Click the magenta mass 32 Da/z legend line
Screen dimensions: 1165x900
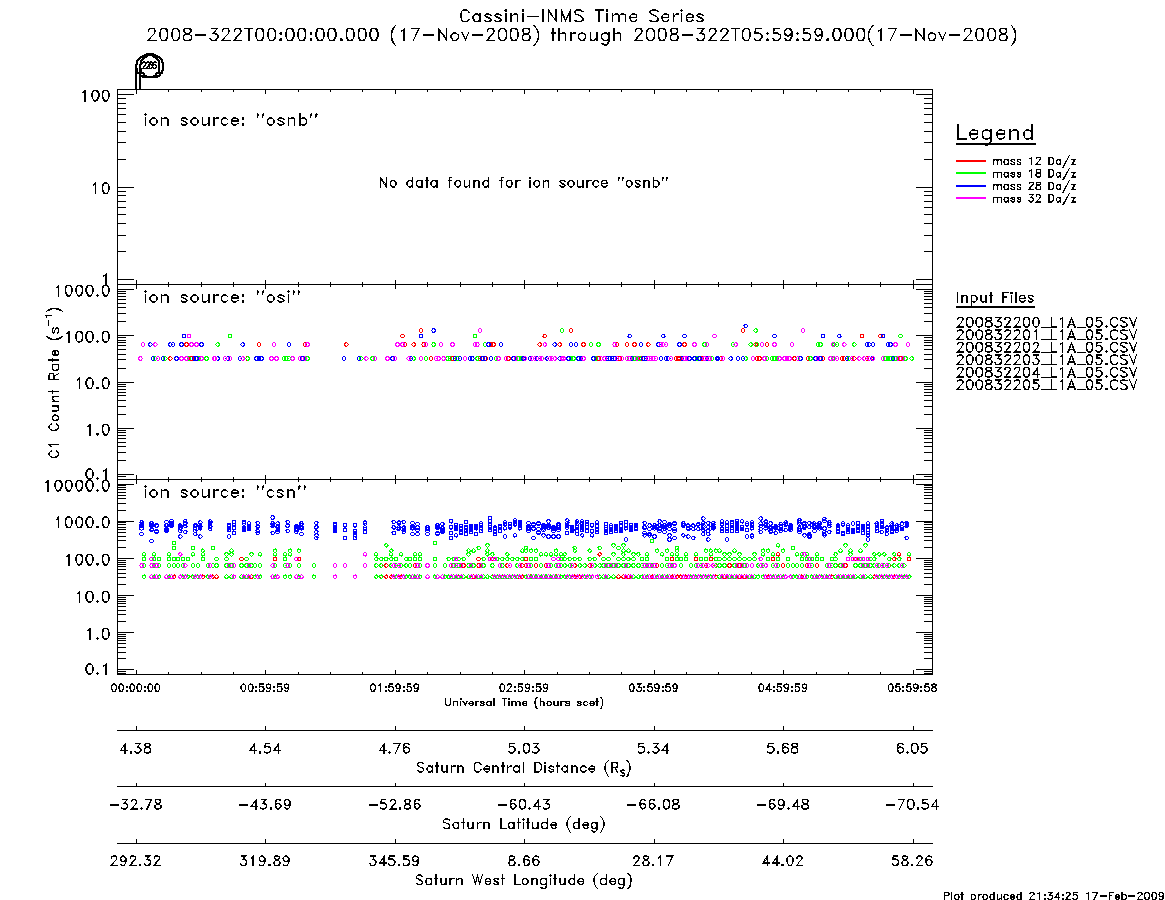pyautogui.click(x=970, y=199)
